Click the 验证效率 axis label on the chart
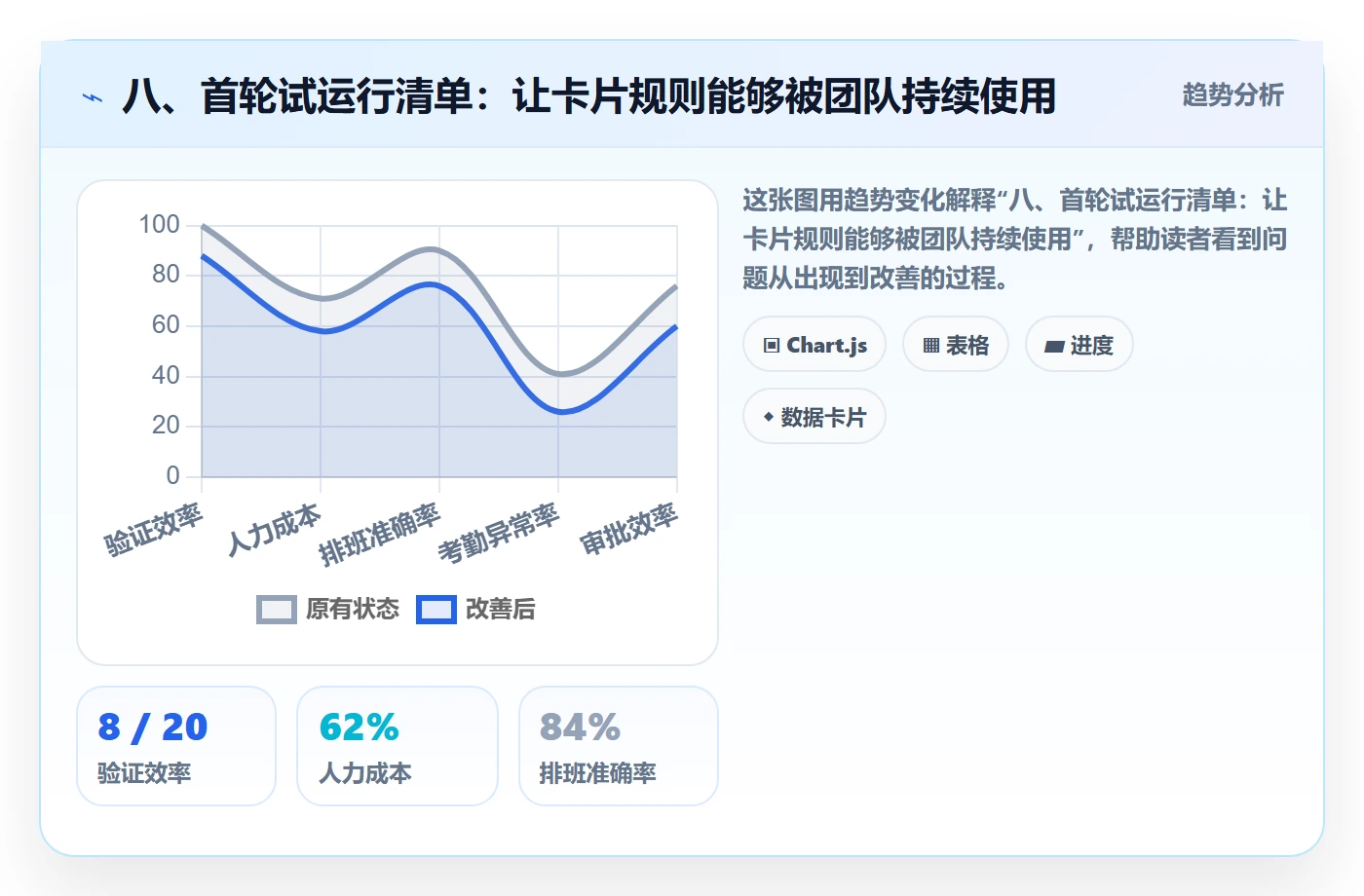Screen dimensions: 1364x896 click(x=153, y=530)
